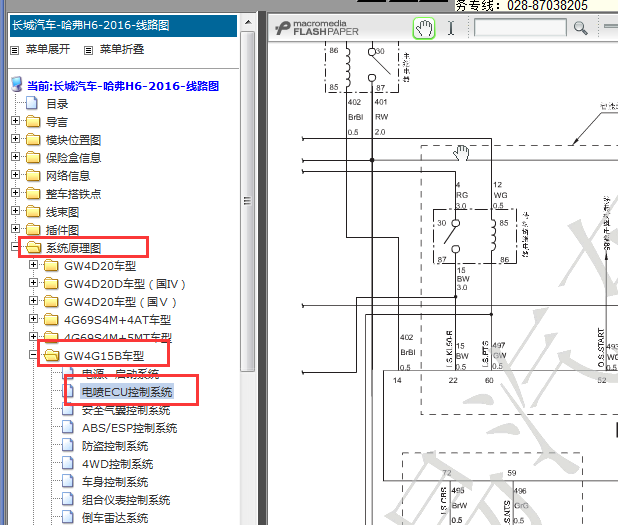Image resolution: width=618 pixels, height=525 pixels.
Task: Click the 保险盒信息 folder icon
Action: tap(33, 157)
